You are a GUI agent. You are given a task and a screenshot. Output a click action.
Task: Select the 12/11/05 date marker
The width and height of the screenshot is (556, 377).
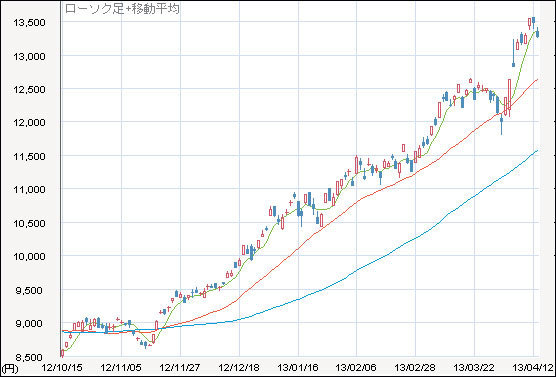[x=121, y=368]
